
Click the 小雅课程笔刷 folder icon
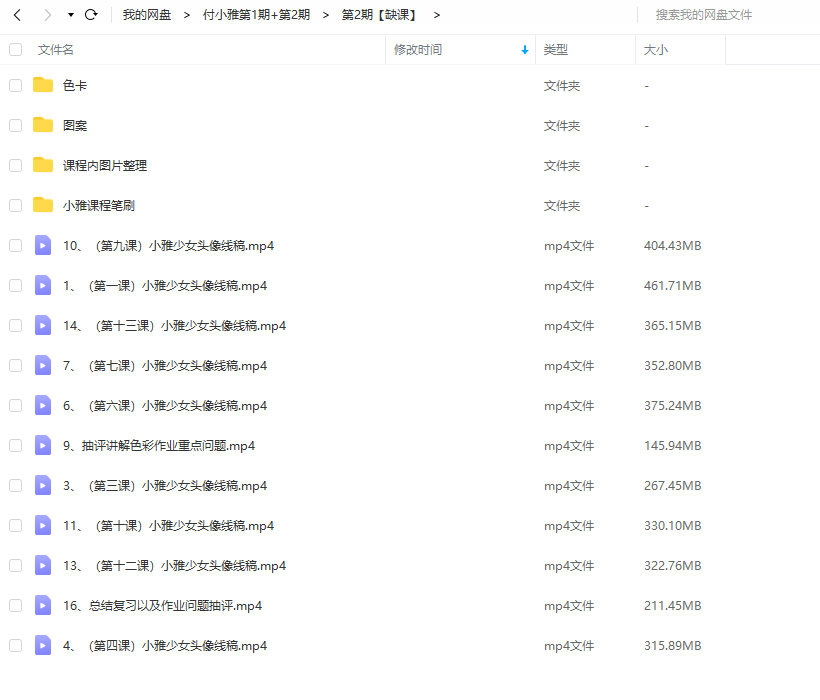[x=42, y=205]
